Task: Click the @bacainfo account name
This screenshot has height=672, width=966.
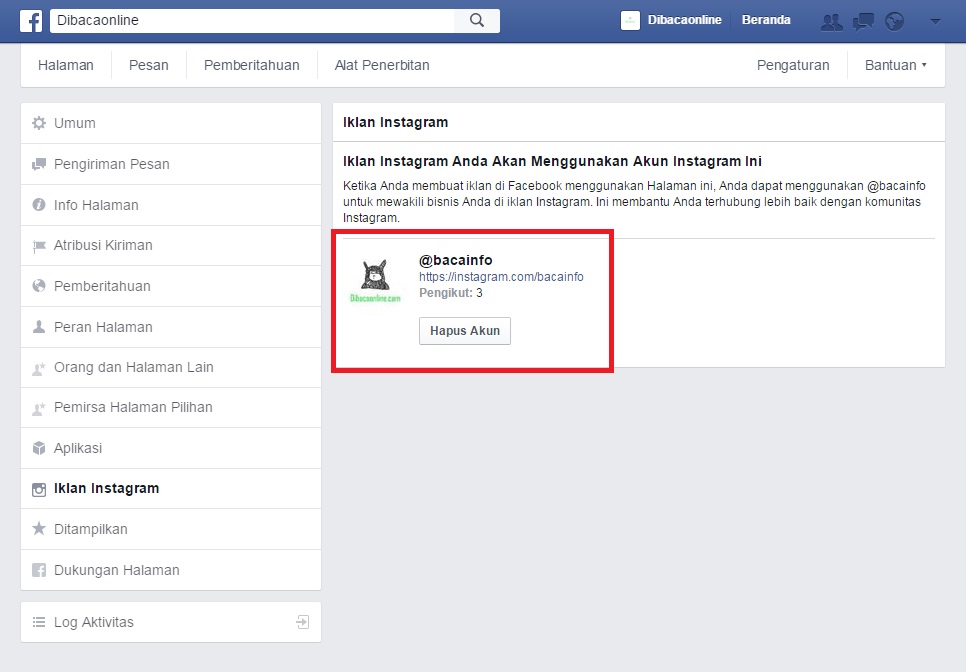Action: pos(455,260)
